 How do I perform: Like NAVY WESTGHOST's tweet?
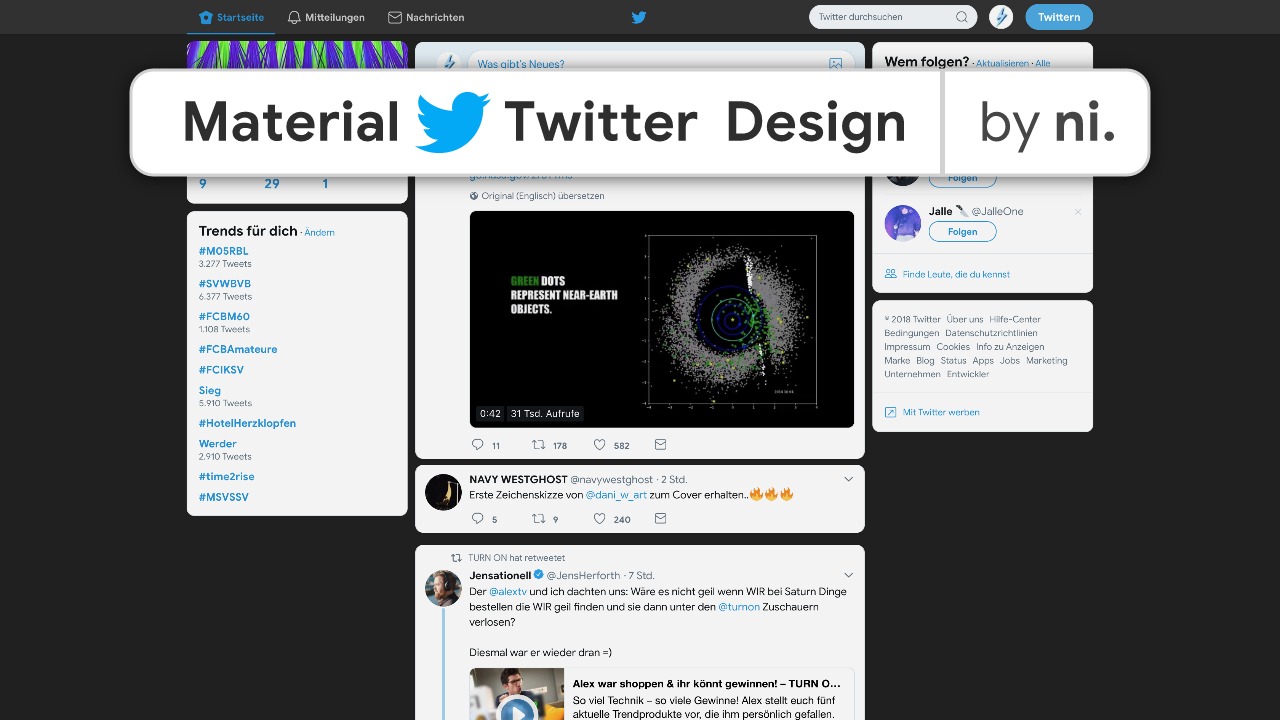click(599, 519)
